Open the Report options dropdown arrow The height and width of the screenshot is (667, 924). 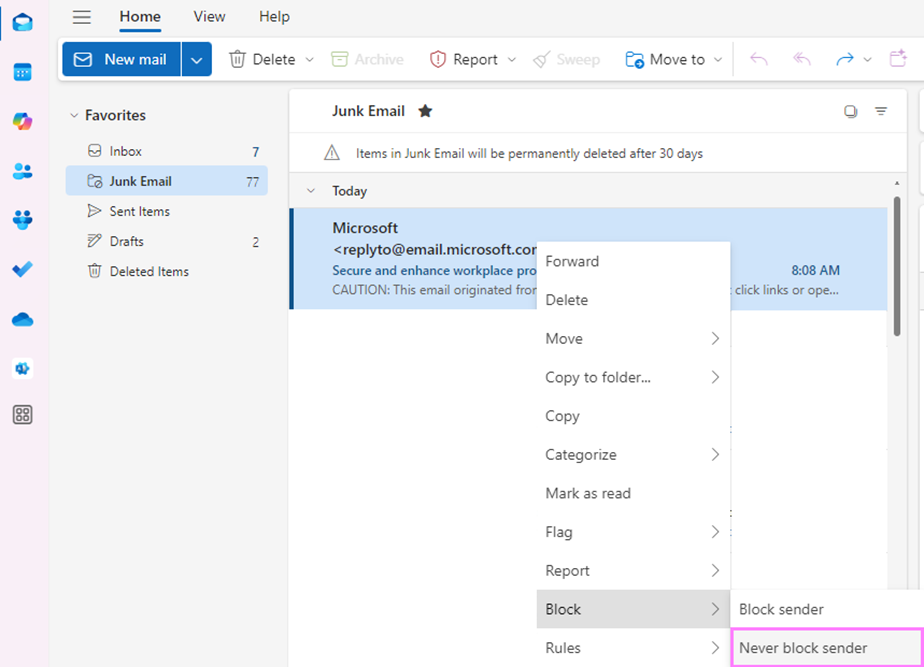[x=512, y=60]
